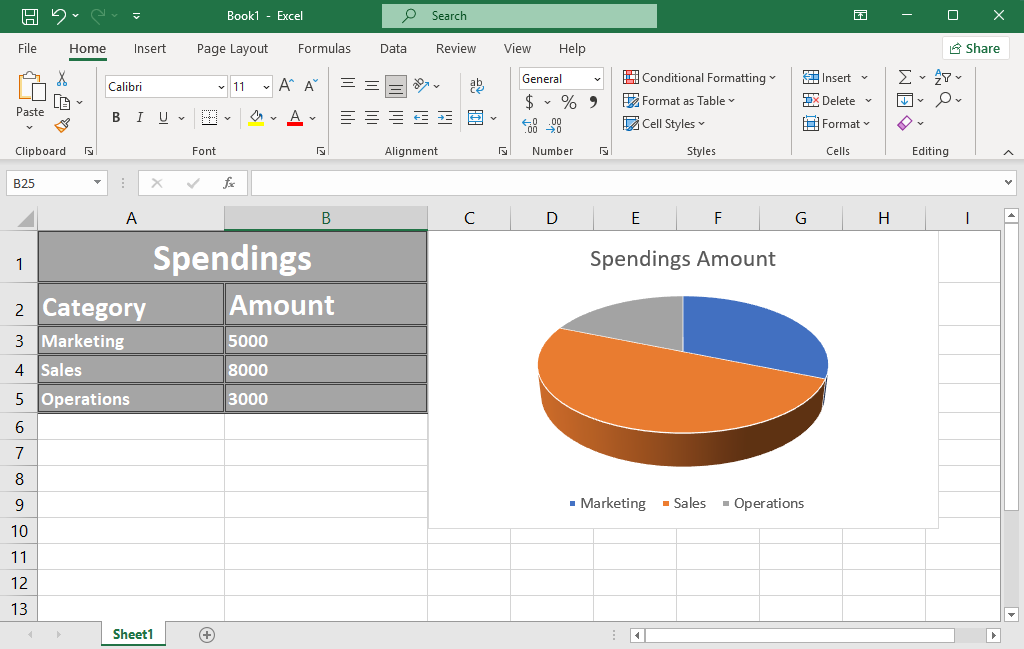
Task: Click Increase Decimal icon
Action: tap(530, 125)
